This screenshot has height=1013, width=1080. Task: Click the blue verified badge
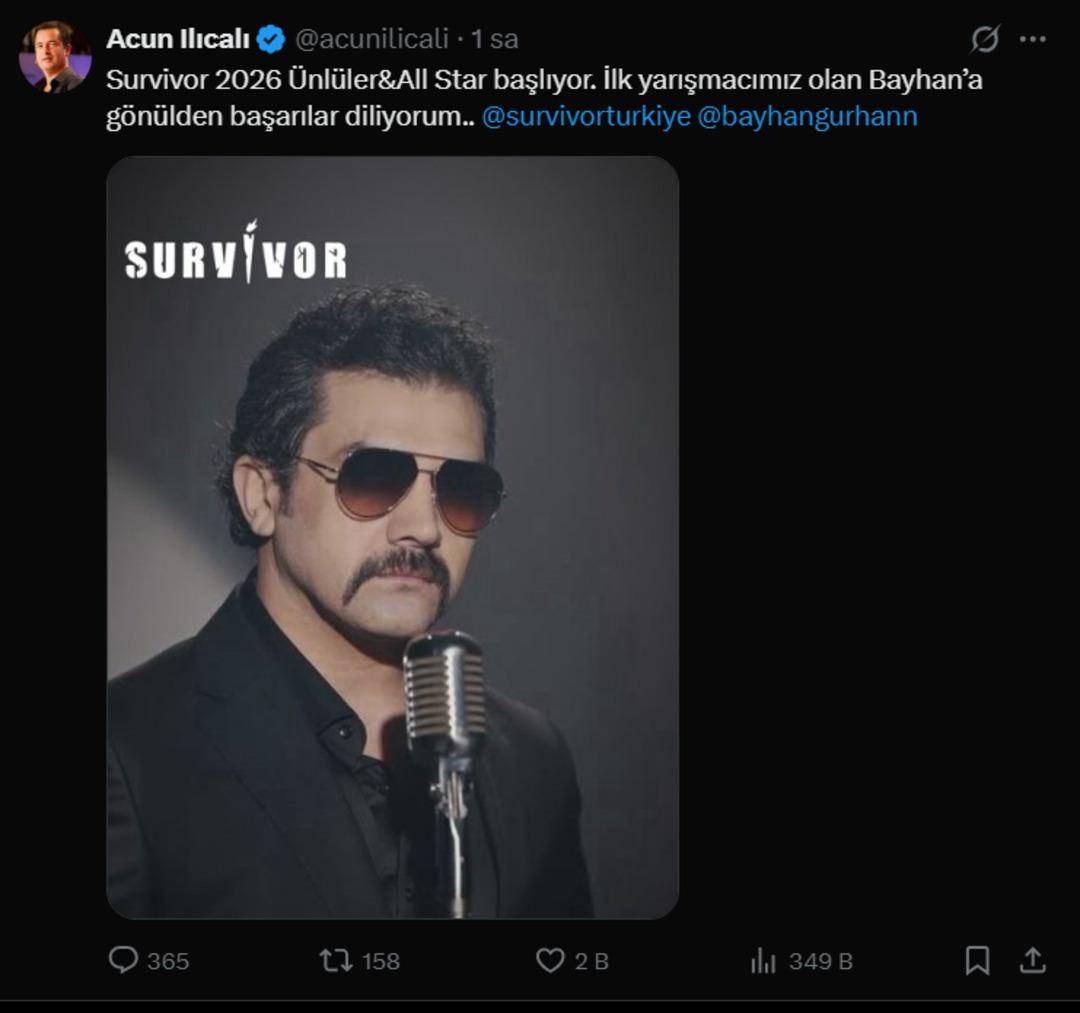point(270,39)
